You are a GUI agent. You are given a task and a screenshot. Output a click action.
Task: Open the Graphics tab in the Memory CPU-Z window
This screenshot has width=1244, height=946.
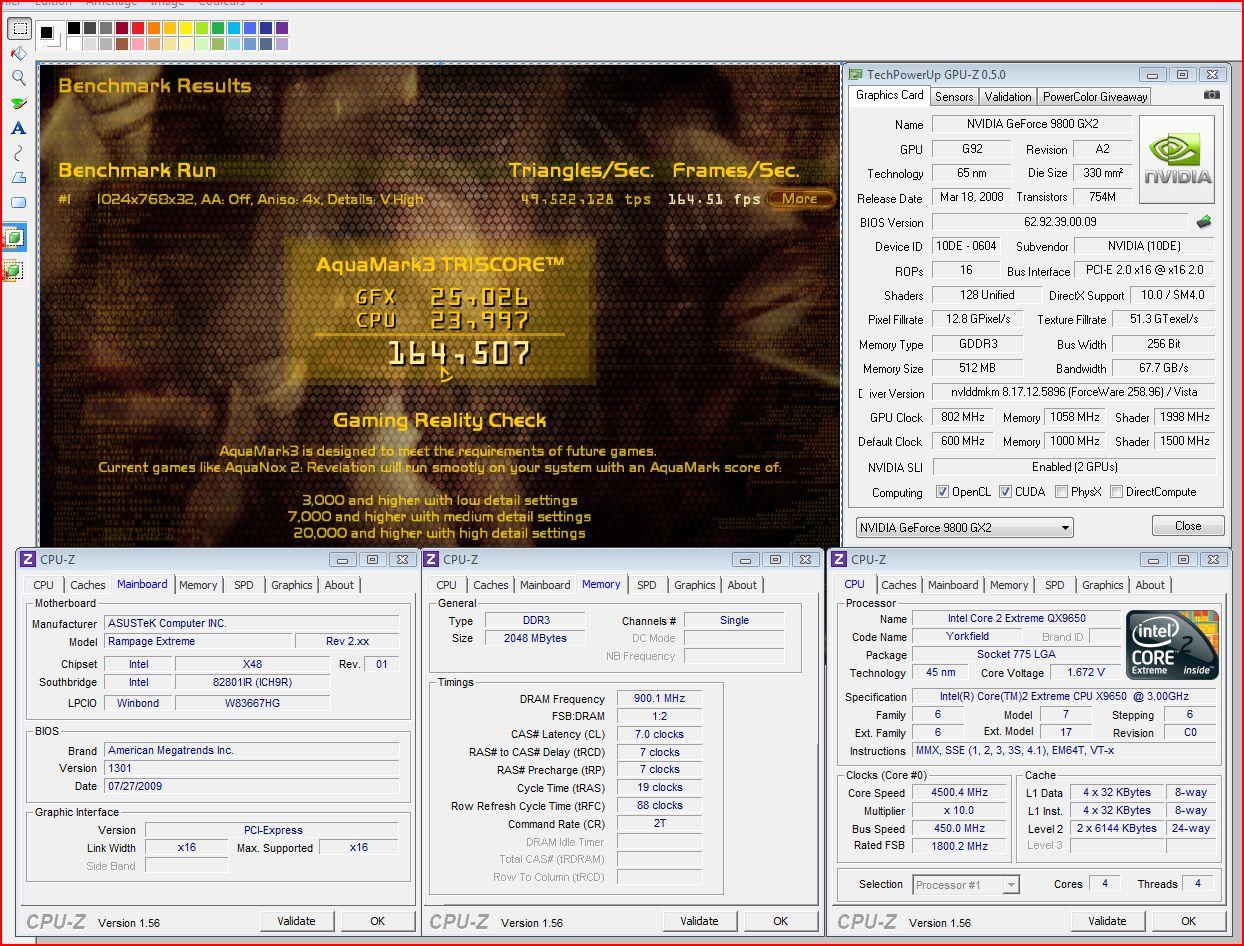coord(694,585)
